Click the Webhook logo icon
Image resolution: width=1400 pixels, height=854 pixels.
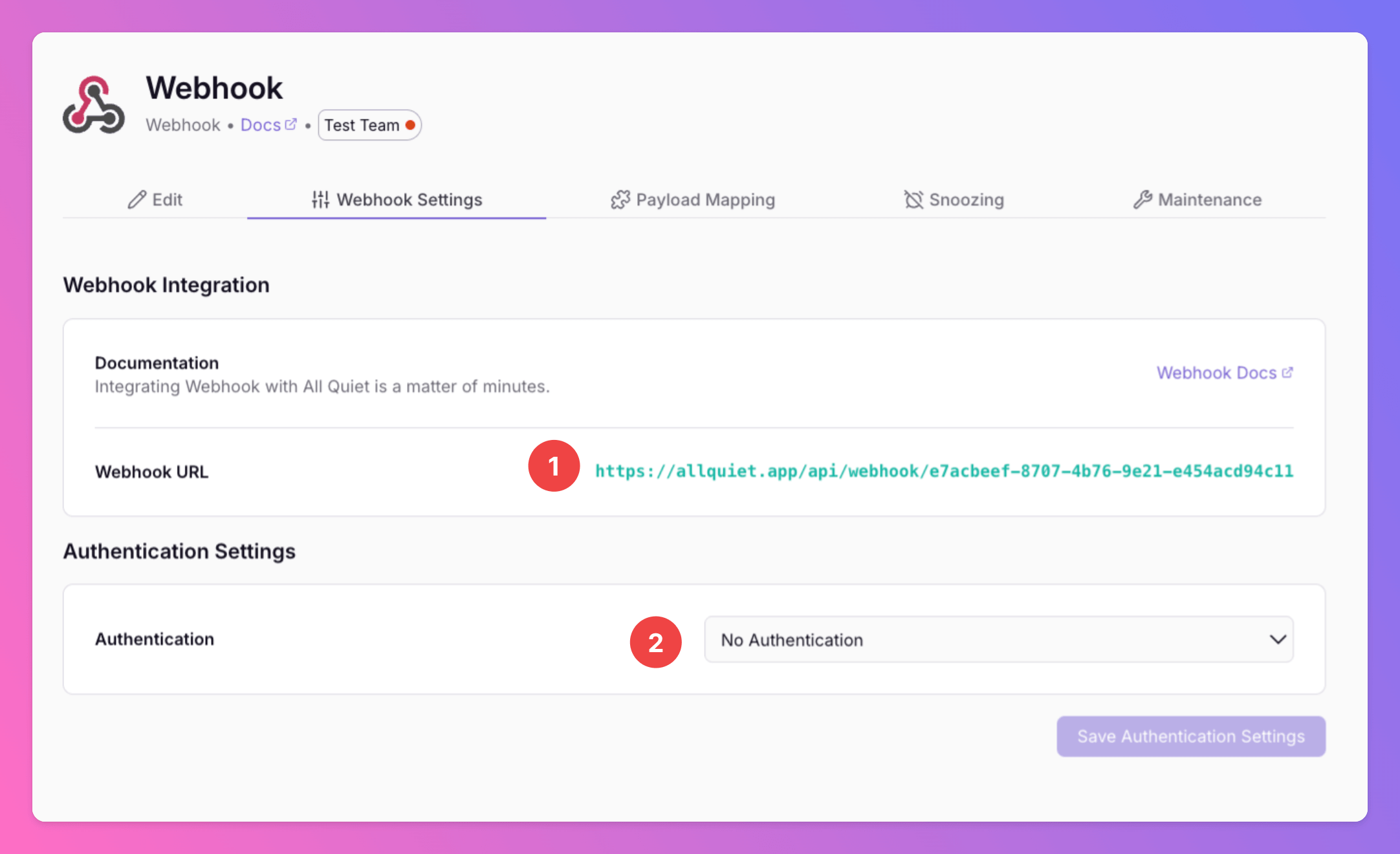(94, 105)
